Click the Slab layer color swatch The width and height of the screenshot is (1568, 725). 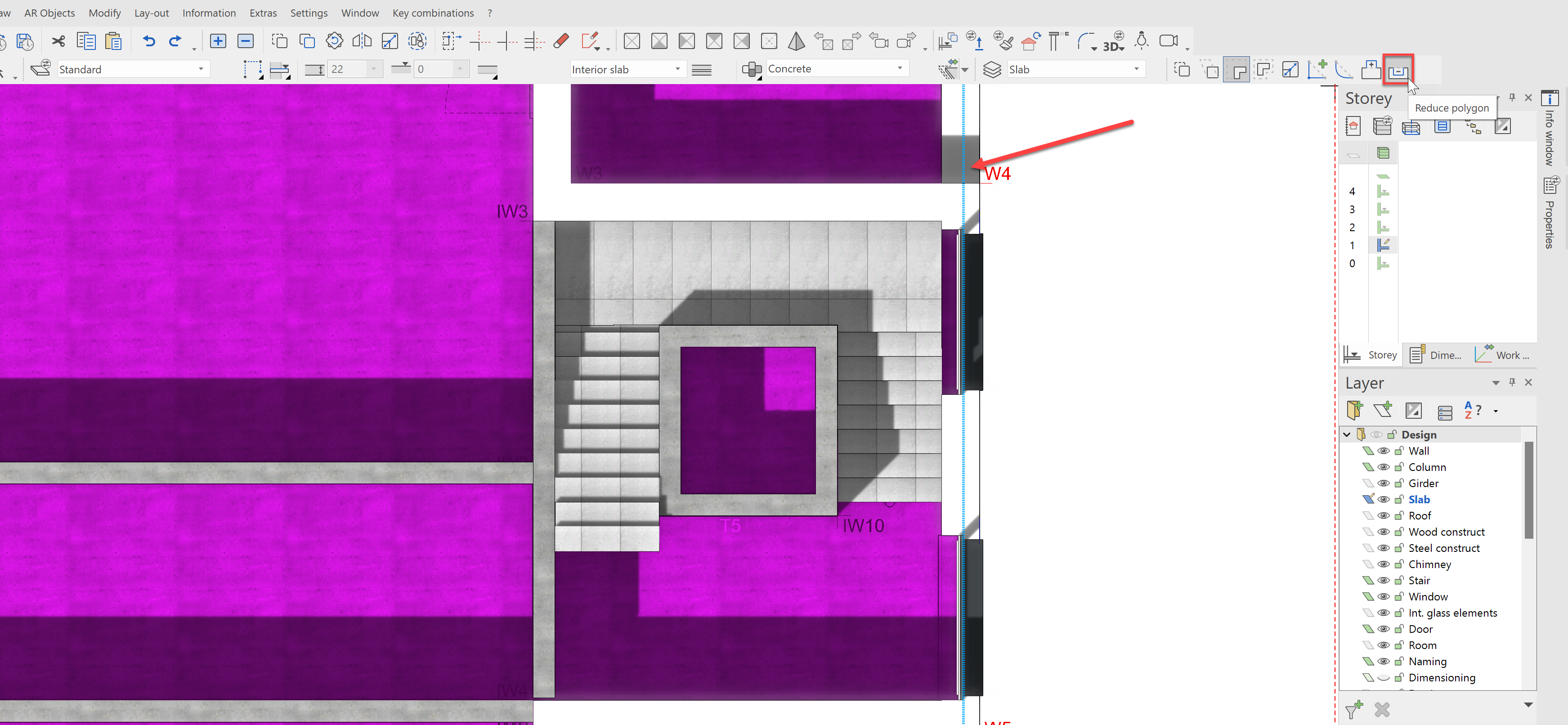tap(1368, 500)
